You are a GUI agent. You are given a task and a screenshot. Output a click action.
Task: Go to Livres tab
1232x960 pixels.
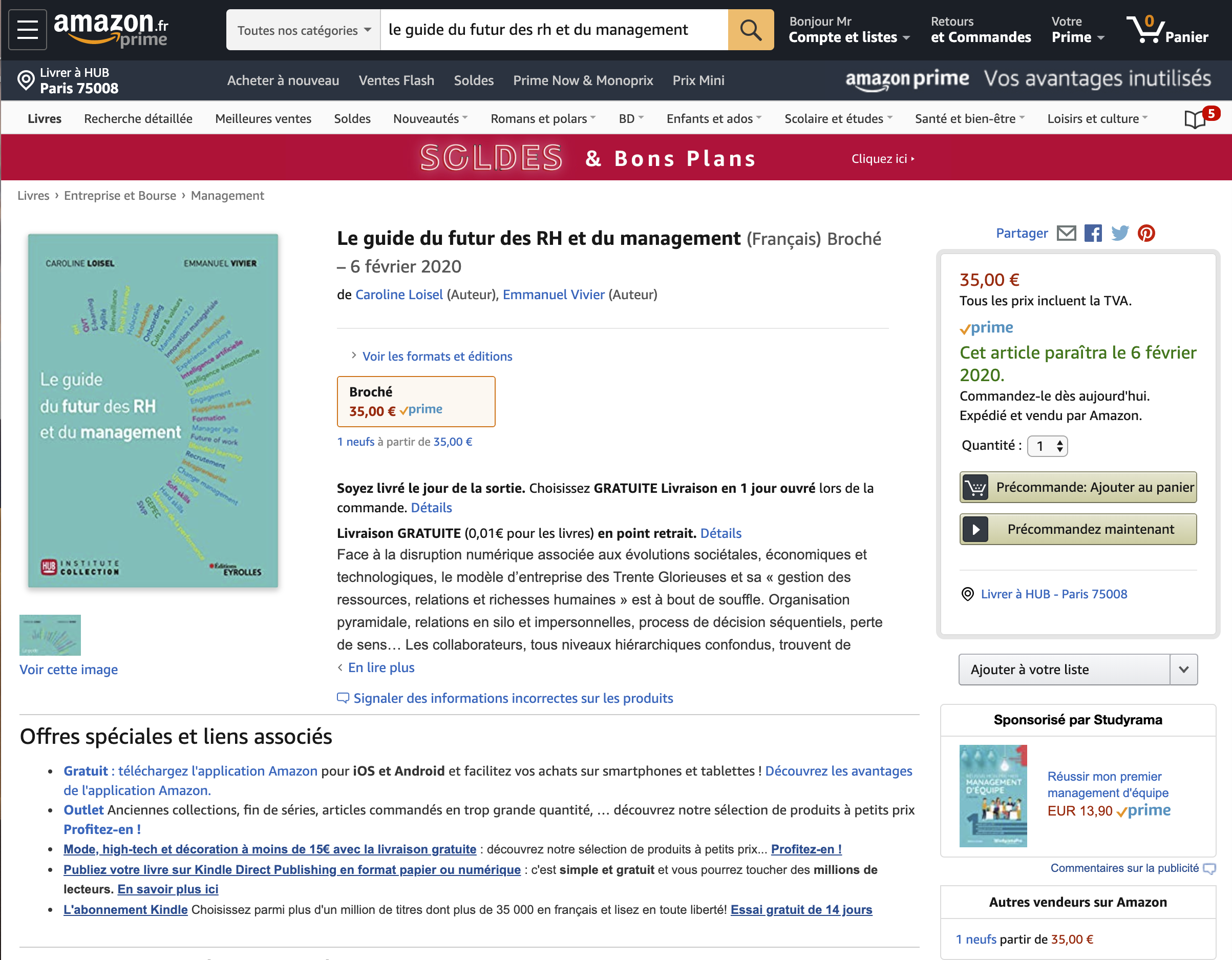pyautogui.click(x=45, y=118)
